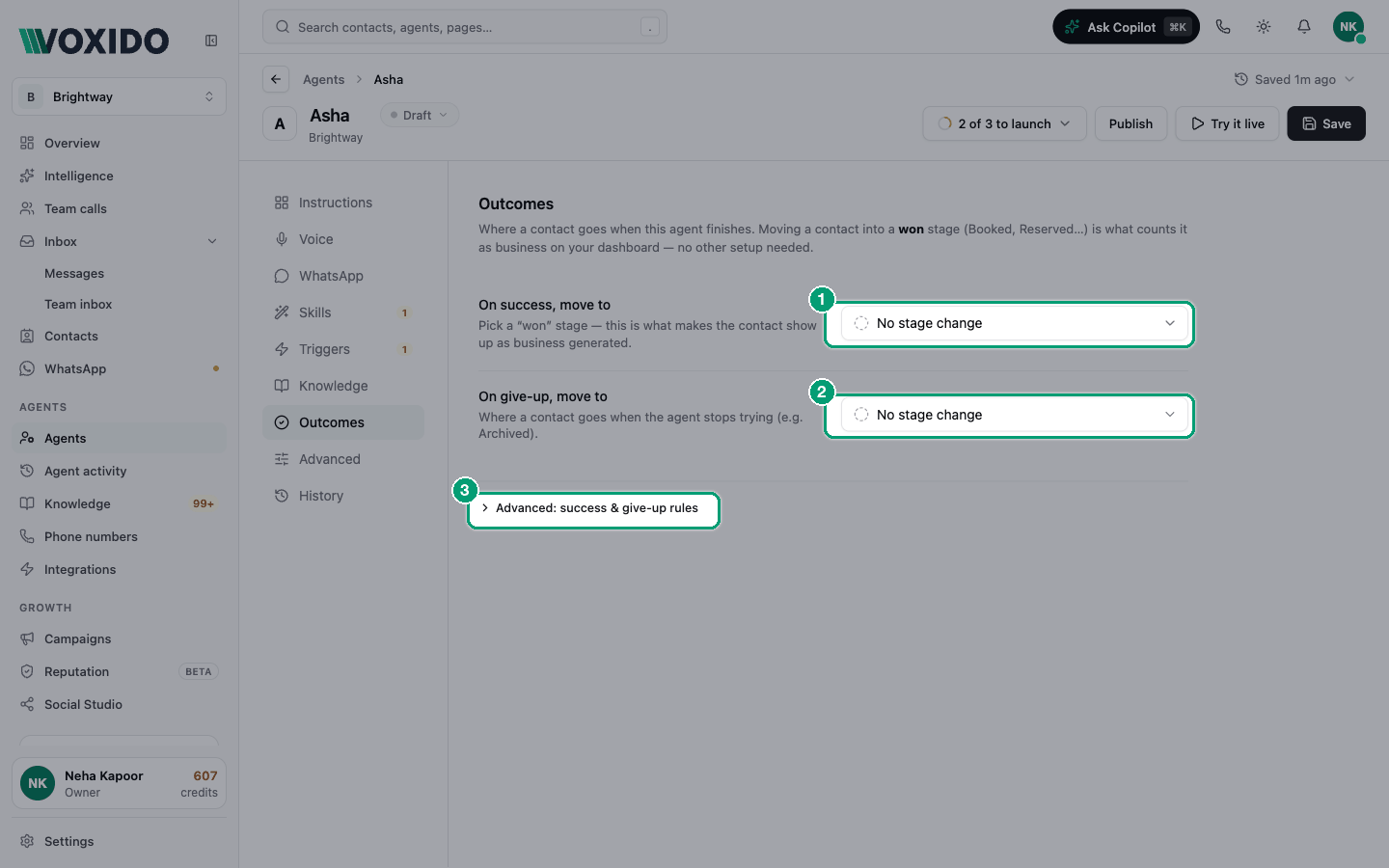Image resolution: width=1389 pixels, height=868 pixels.
Task: Open Agent activity
Action: [120, 471]
